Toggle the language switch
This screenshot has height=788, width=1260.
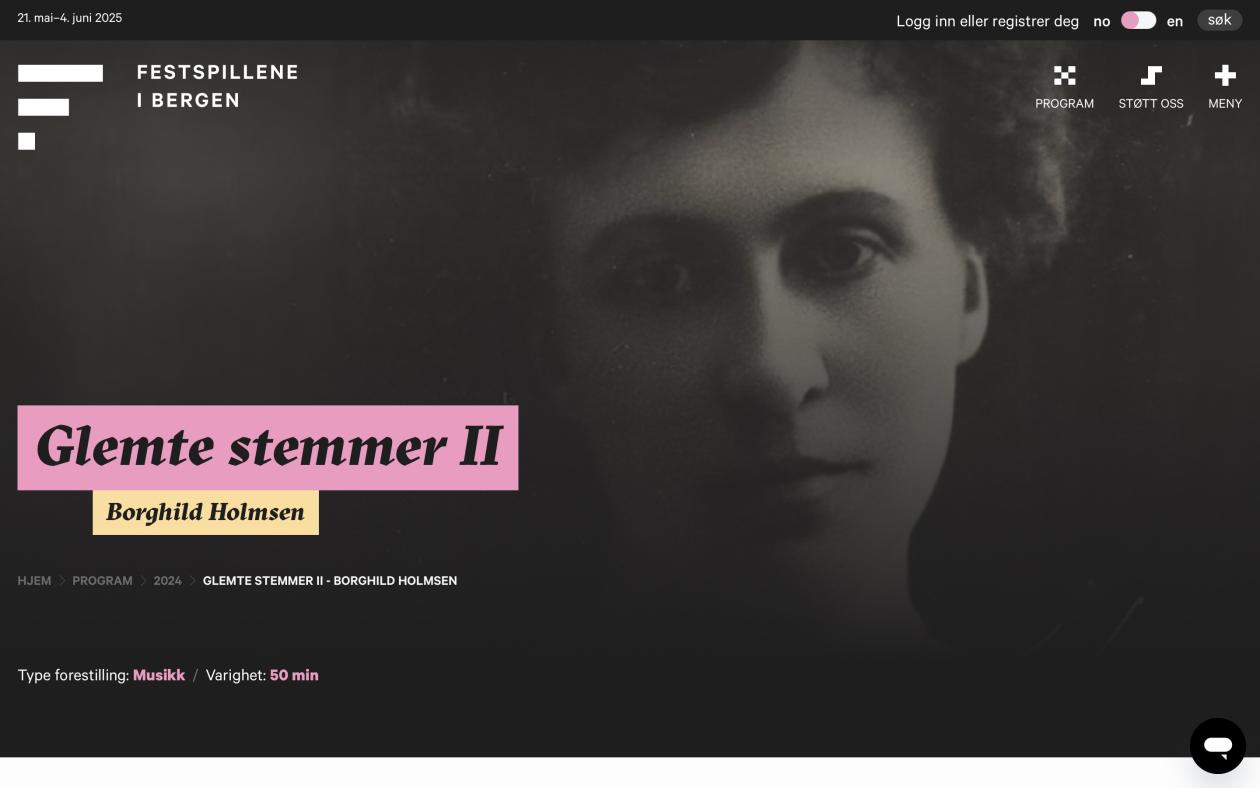click(x=1138, y=21)
